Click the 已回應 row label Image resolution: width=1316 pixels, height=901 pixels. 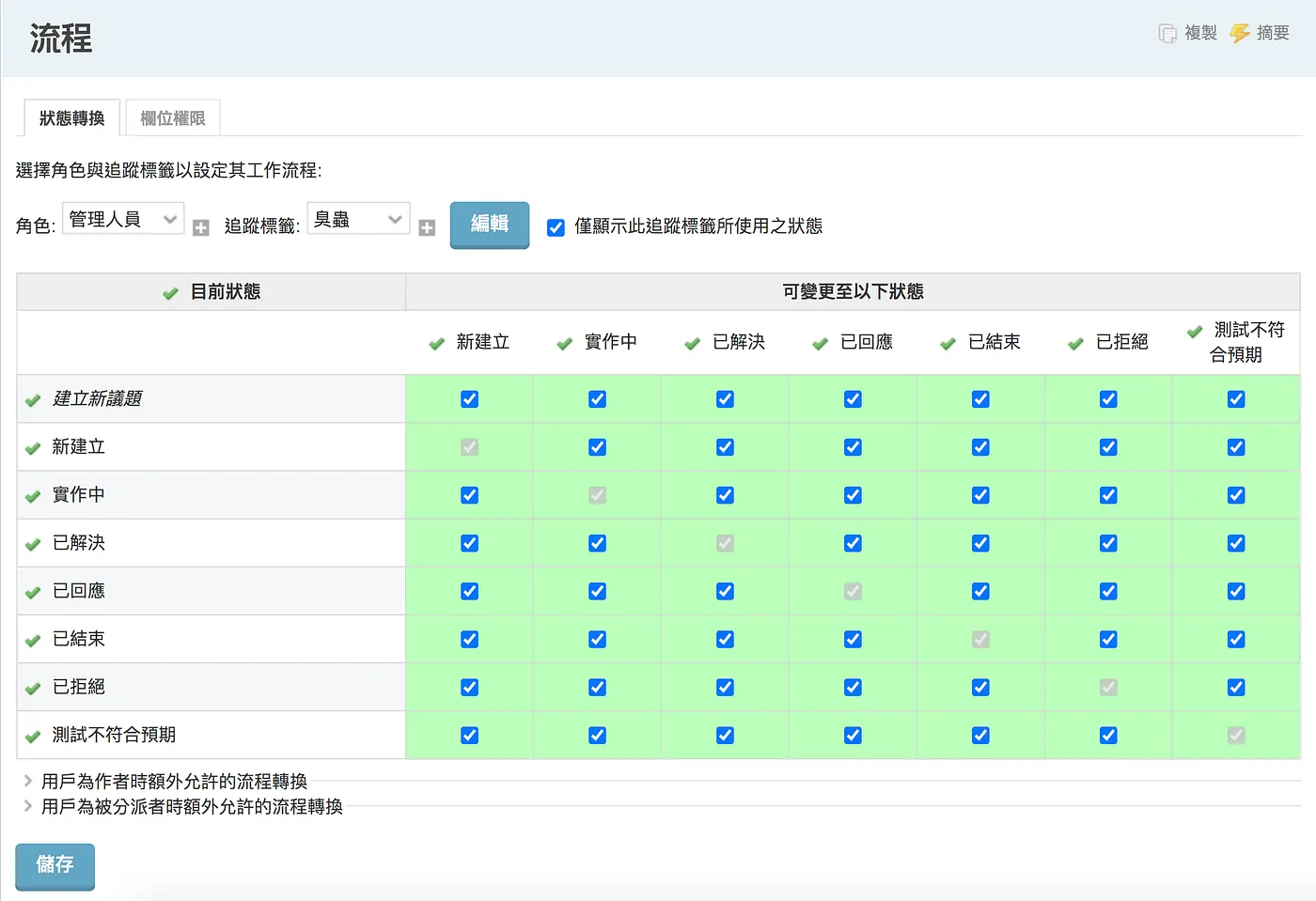(79, 591)
